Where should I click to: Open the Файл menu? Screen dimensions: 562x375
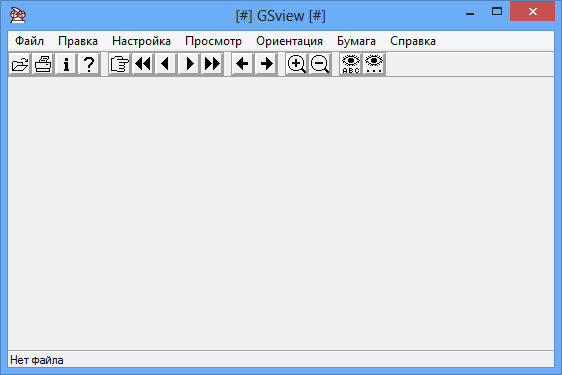point(29,41)
